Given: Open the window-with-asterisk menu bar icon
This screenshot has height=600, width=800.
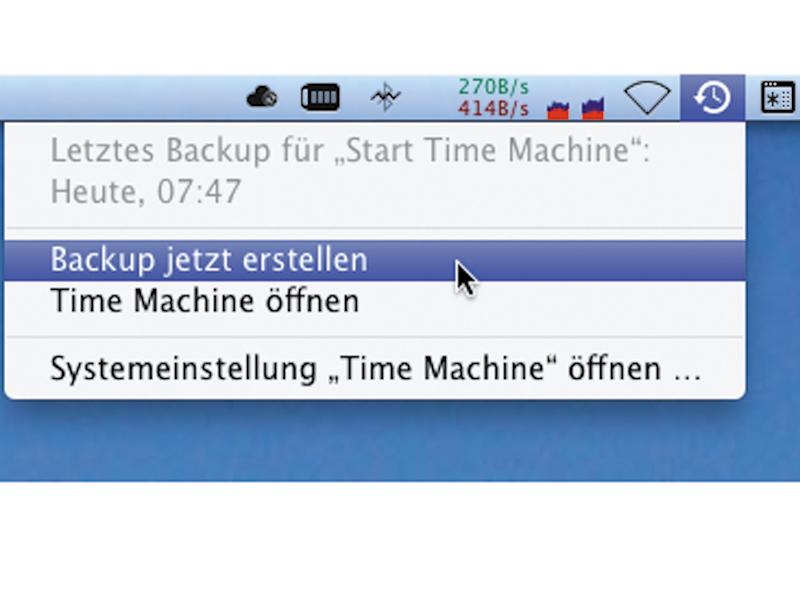Looking at the screenshot, I should pyautogui.click(x=778, y=96).
